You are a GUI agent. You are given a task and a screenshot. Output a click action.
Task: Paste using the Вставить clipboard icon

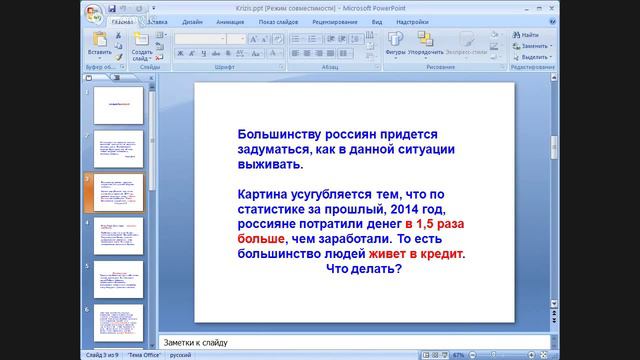[99, 40]
